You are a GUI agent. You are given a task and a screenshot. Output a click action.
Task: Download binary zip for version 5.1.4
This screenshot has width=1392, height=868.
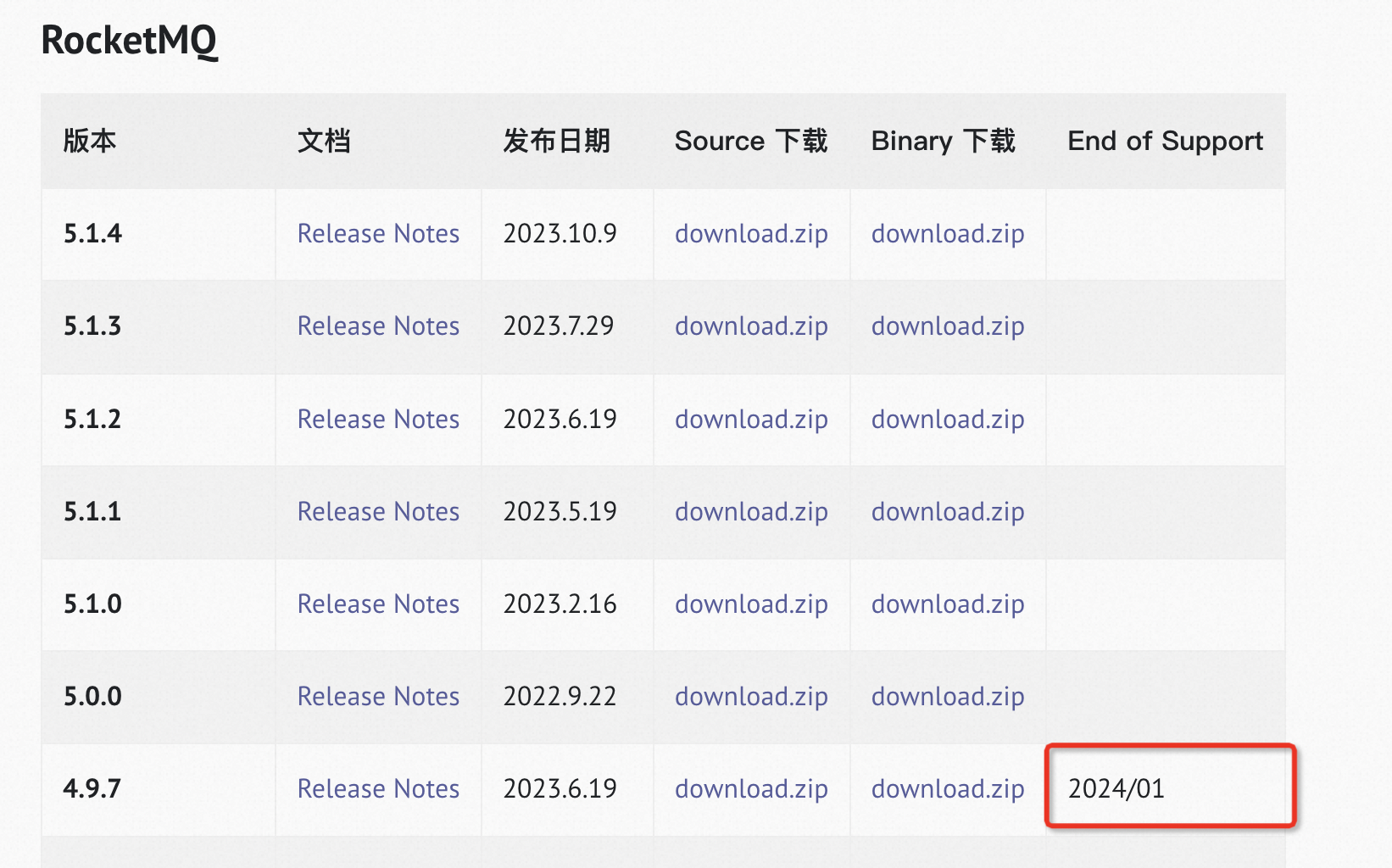coord(948,233)
